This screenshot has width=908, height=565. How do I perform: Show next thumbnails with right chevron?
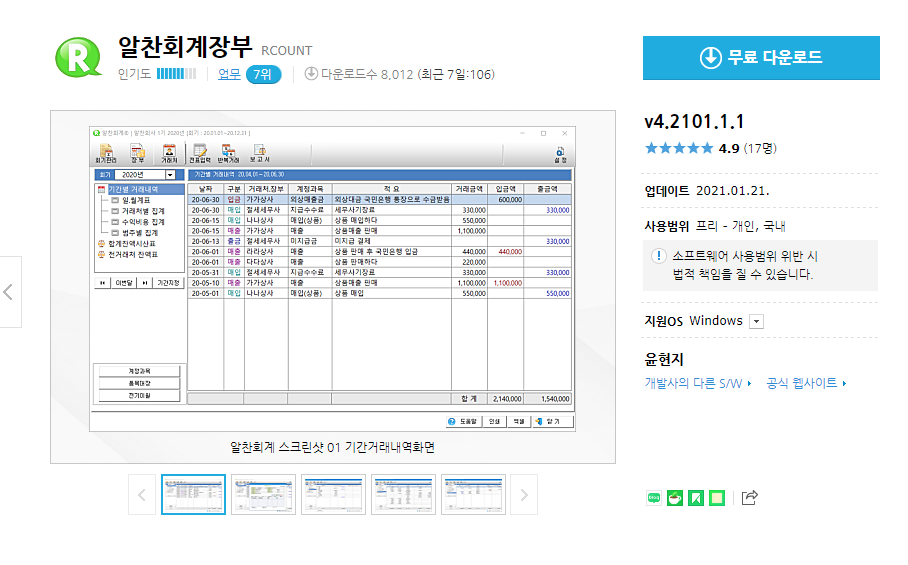pos(524,495)
